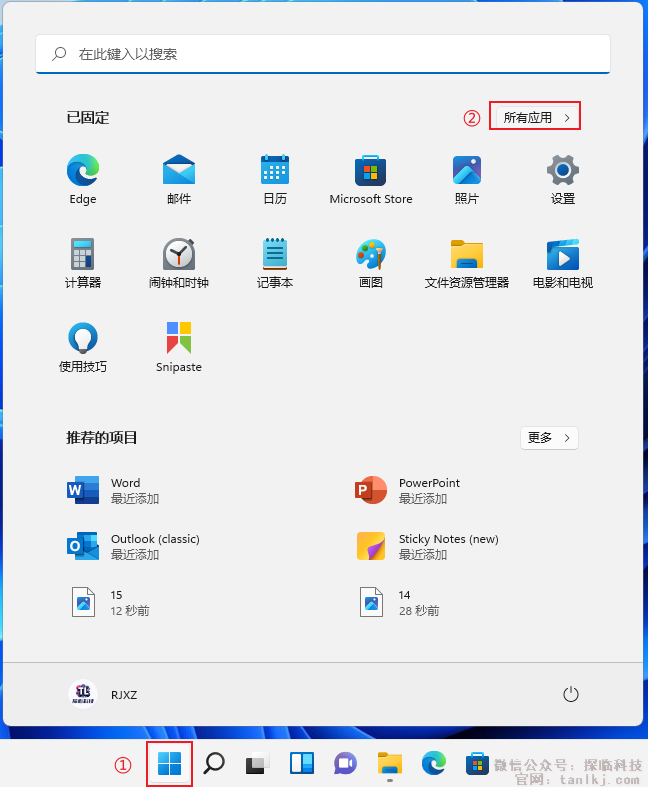Open recommended Outlook (classic) item
648x787 pixels.
[x=134, y=546]
